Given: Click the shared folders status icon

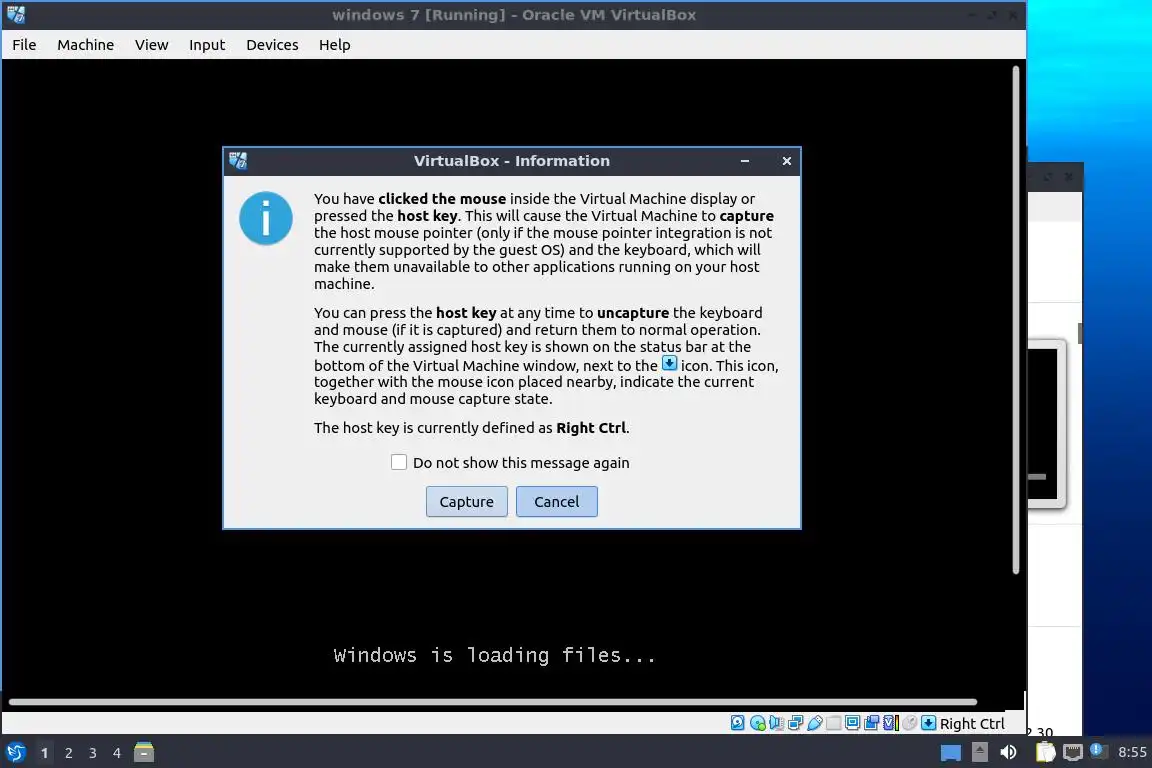Looking at the screenshot, I should pyautogui.click(x=834, y=723).
